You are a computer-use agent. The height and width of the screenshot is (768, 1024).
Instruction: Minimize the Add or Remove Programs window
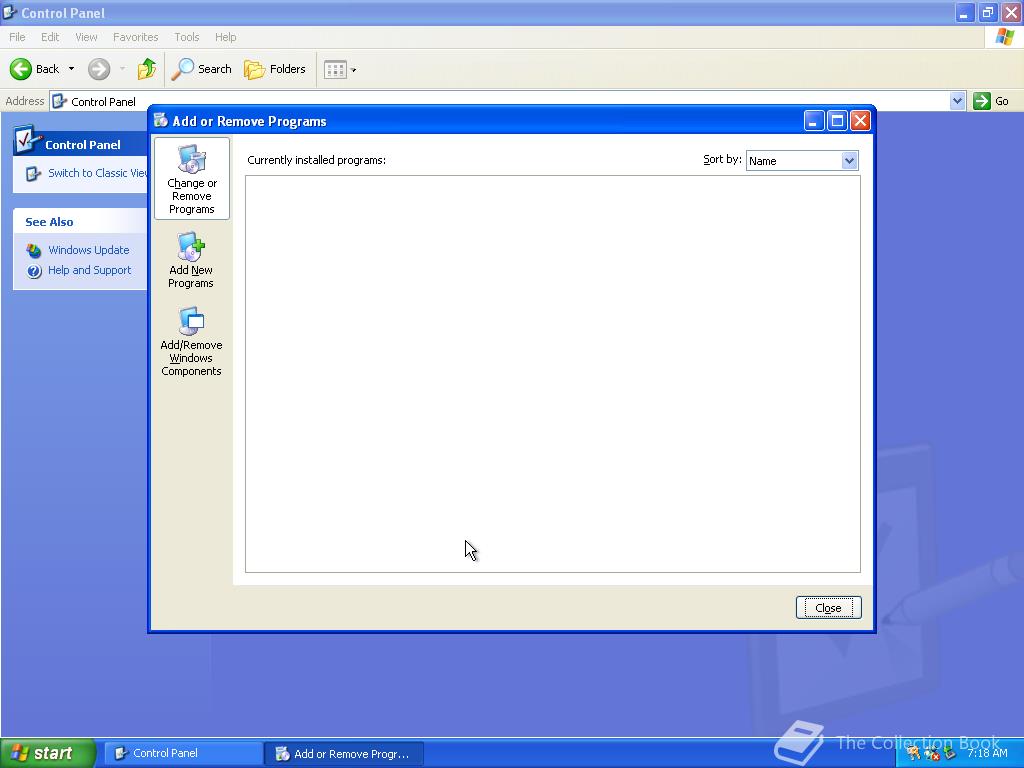pyautogui.click(x=814, y=121)
